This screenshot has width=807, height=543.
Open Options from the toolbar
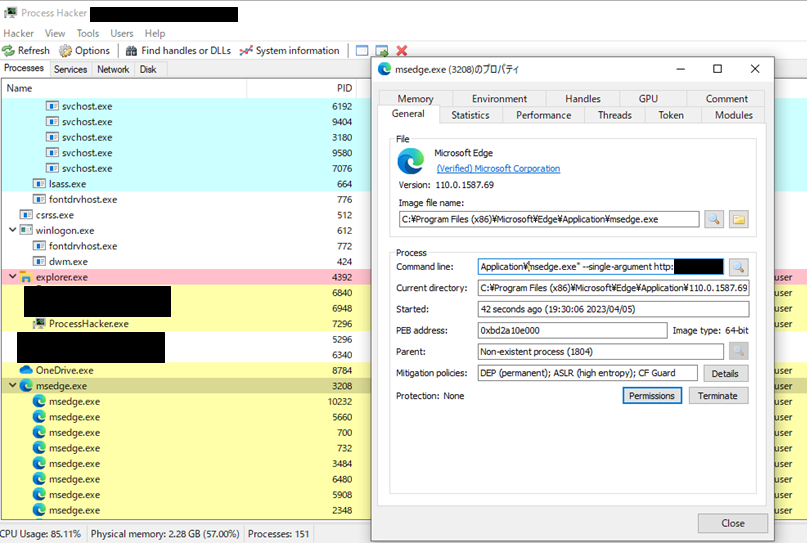84,51
